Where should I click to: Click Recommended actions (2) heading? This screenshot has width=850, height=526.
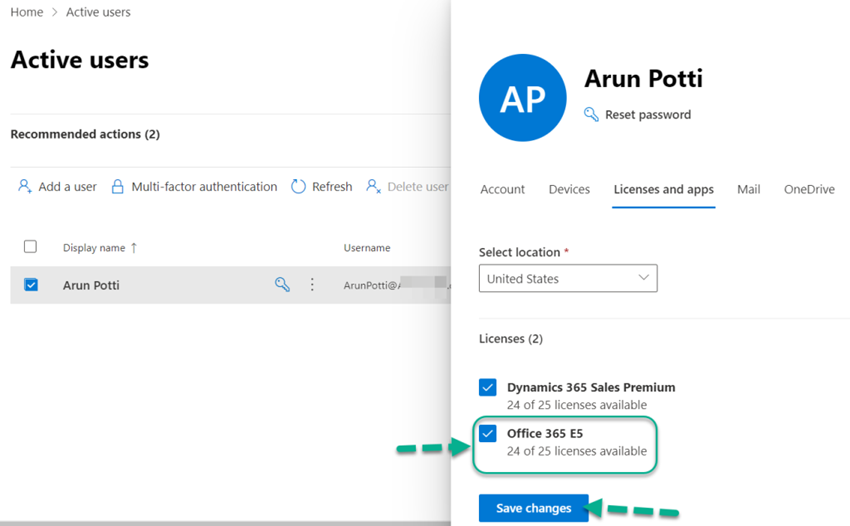85,134
